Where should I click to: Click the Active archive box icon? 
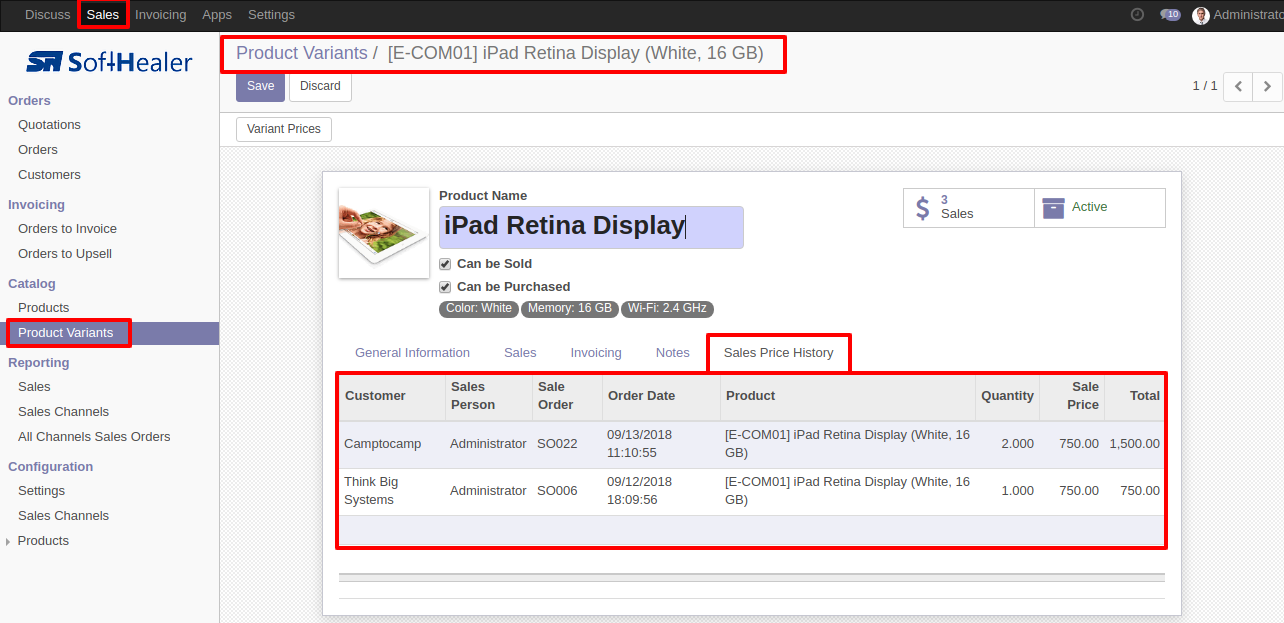click(x=1053, y=207)
